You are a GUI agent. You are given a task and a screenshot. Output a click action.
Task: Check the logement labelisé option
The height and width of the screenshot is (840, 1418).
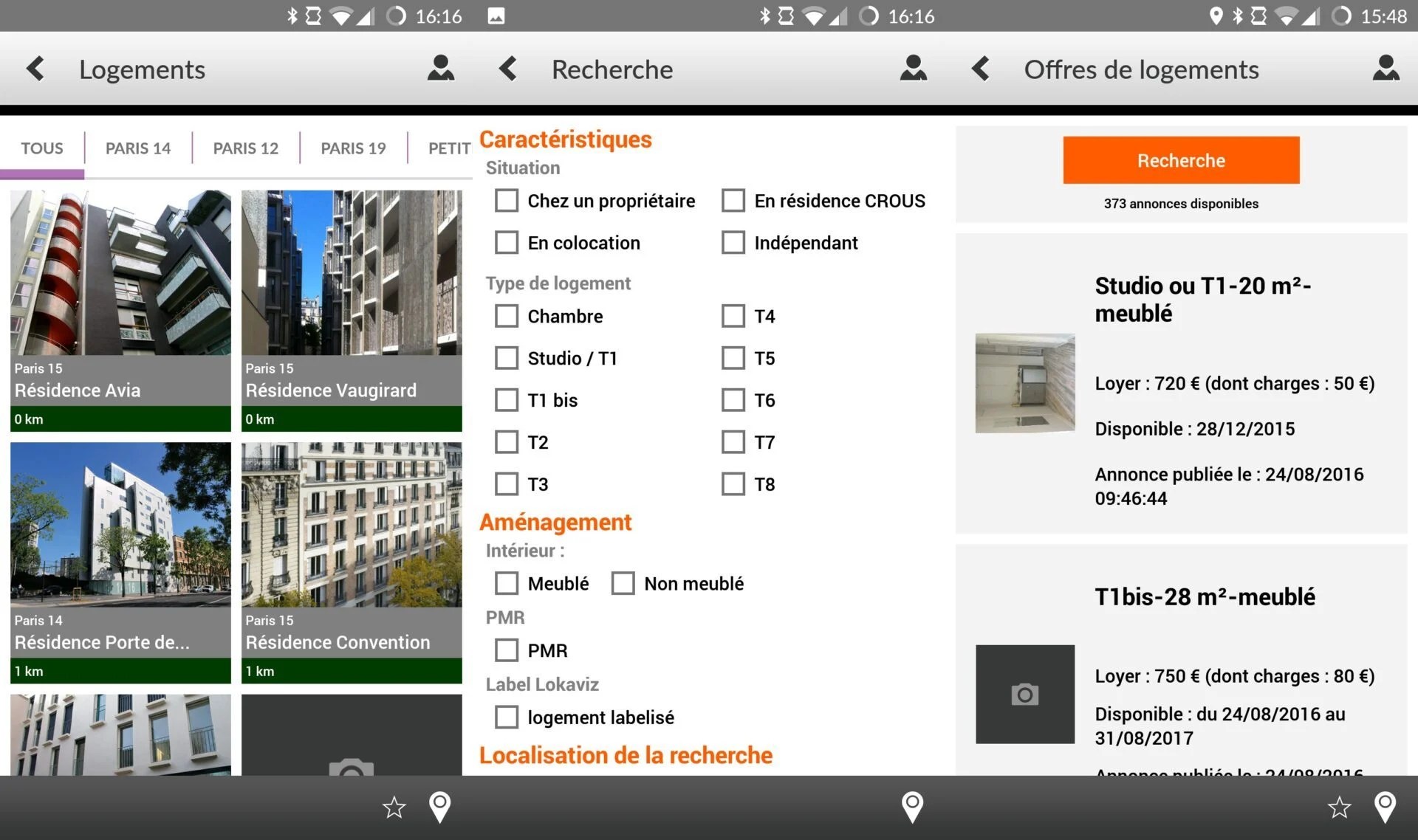506,717
